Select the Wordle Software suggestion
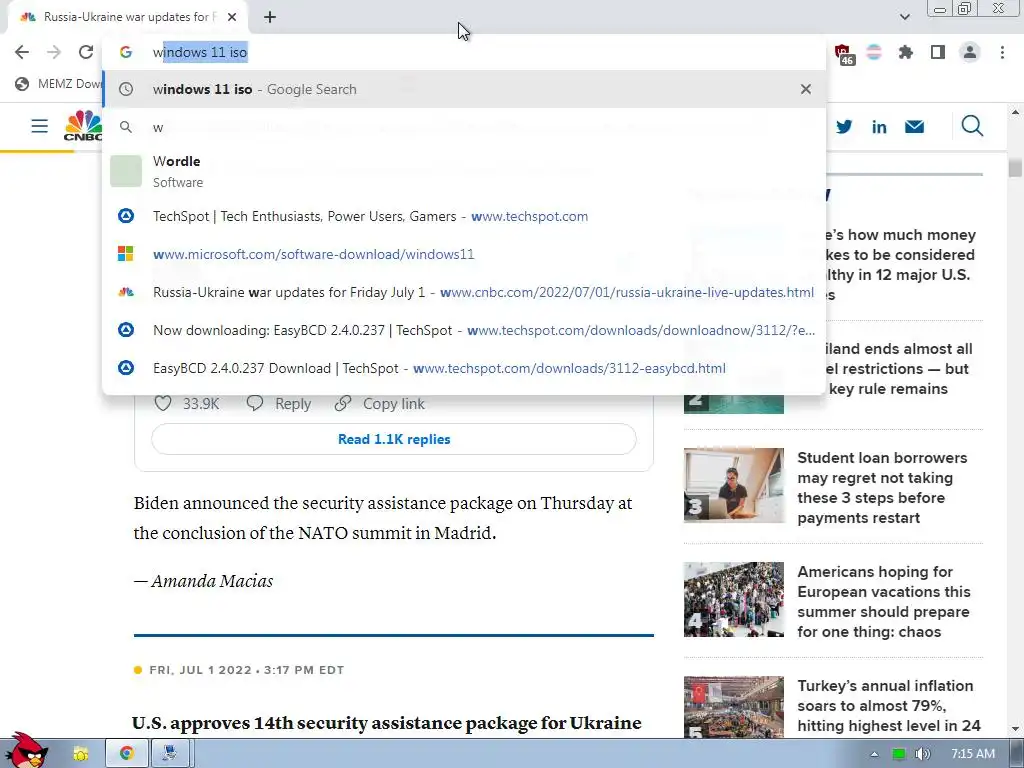The image size is (1024, 768). pyautogui.click(x=464, y=171)
